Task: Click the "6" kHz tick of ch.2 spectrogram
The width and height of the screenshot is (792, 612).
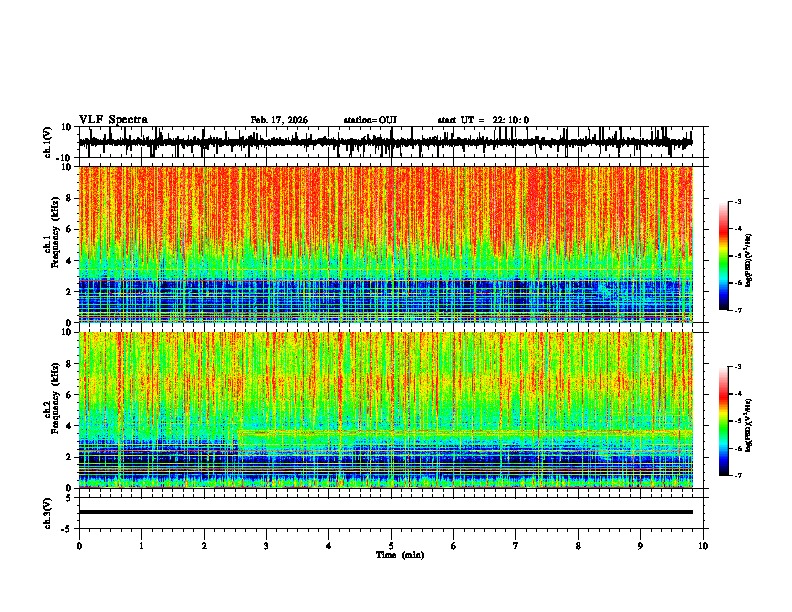Action: tap(69, 395)
